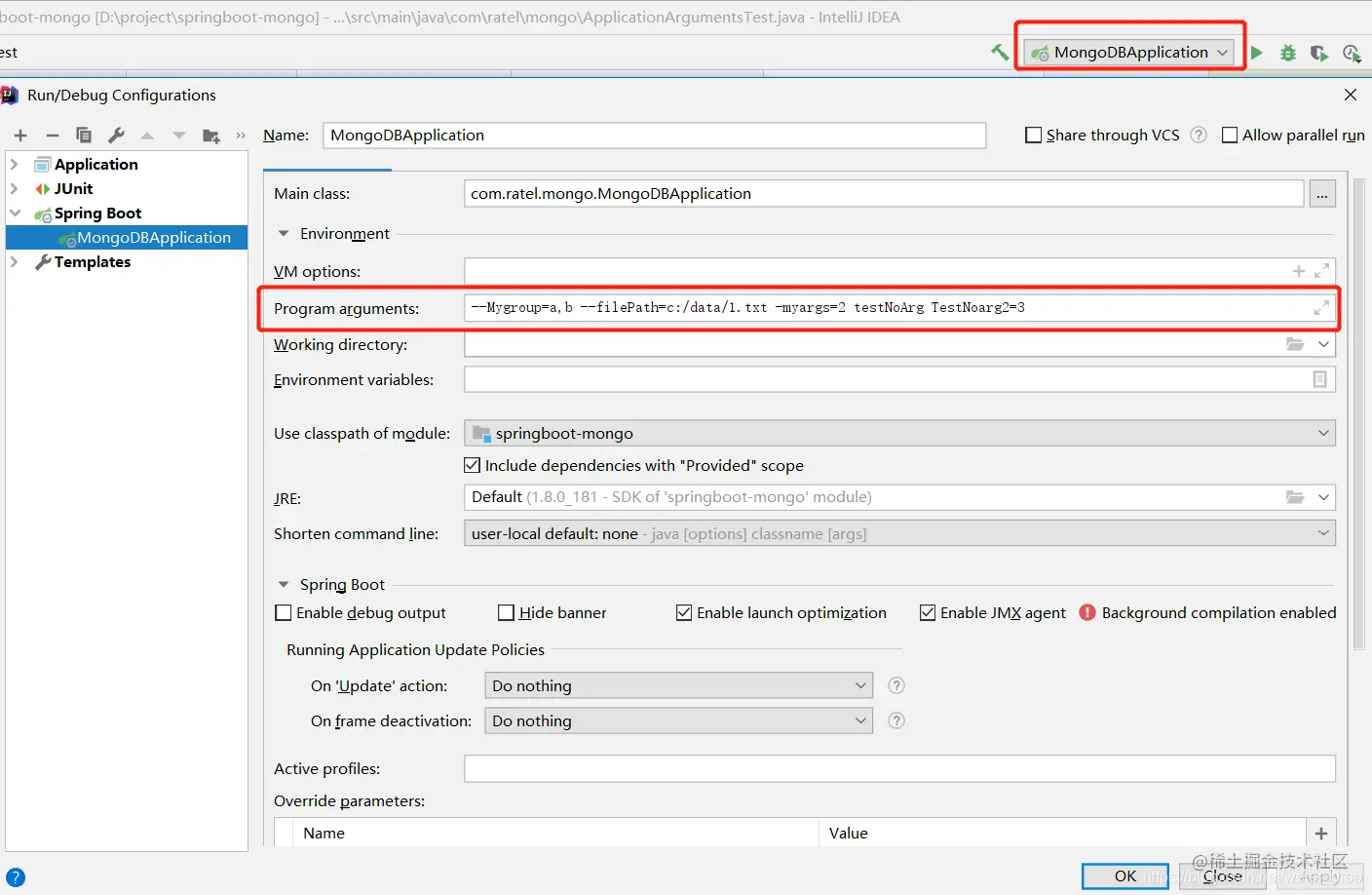The image size is (1372, 895).
Task: Expand VM options field editor
Action: click(x=1321, y=271)
